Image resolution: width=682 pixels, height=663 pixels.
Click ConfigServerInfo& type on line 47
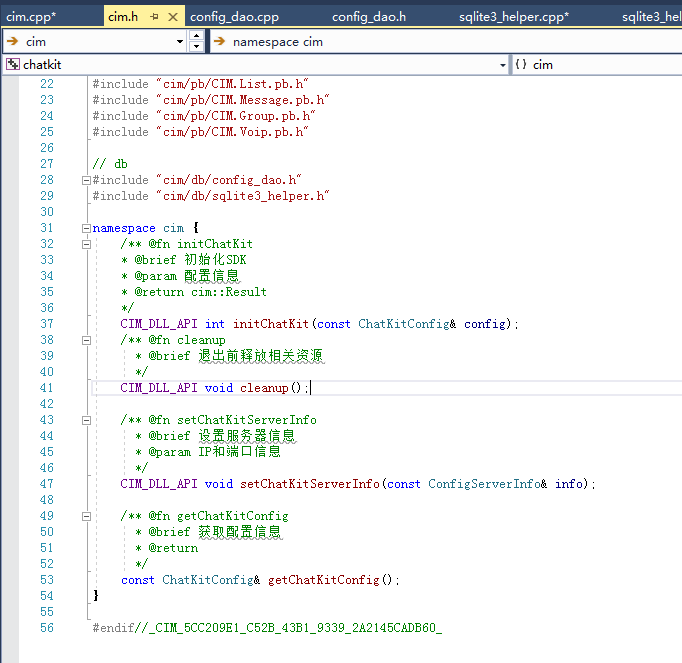(x=488, y=484)
